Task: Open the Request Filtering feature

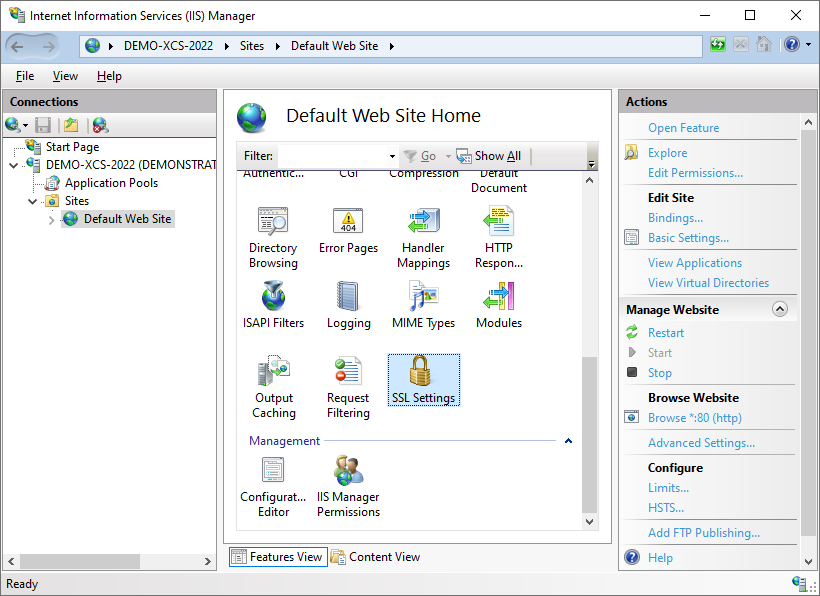Action: [x=348, y=387]
